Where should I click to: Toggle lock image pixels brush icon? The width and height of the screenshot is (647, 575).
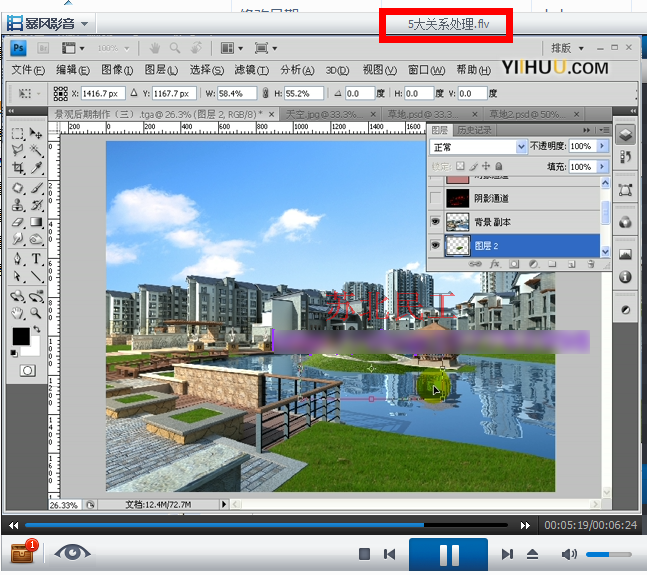[x=473, y=166]
